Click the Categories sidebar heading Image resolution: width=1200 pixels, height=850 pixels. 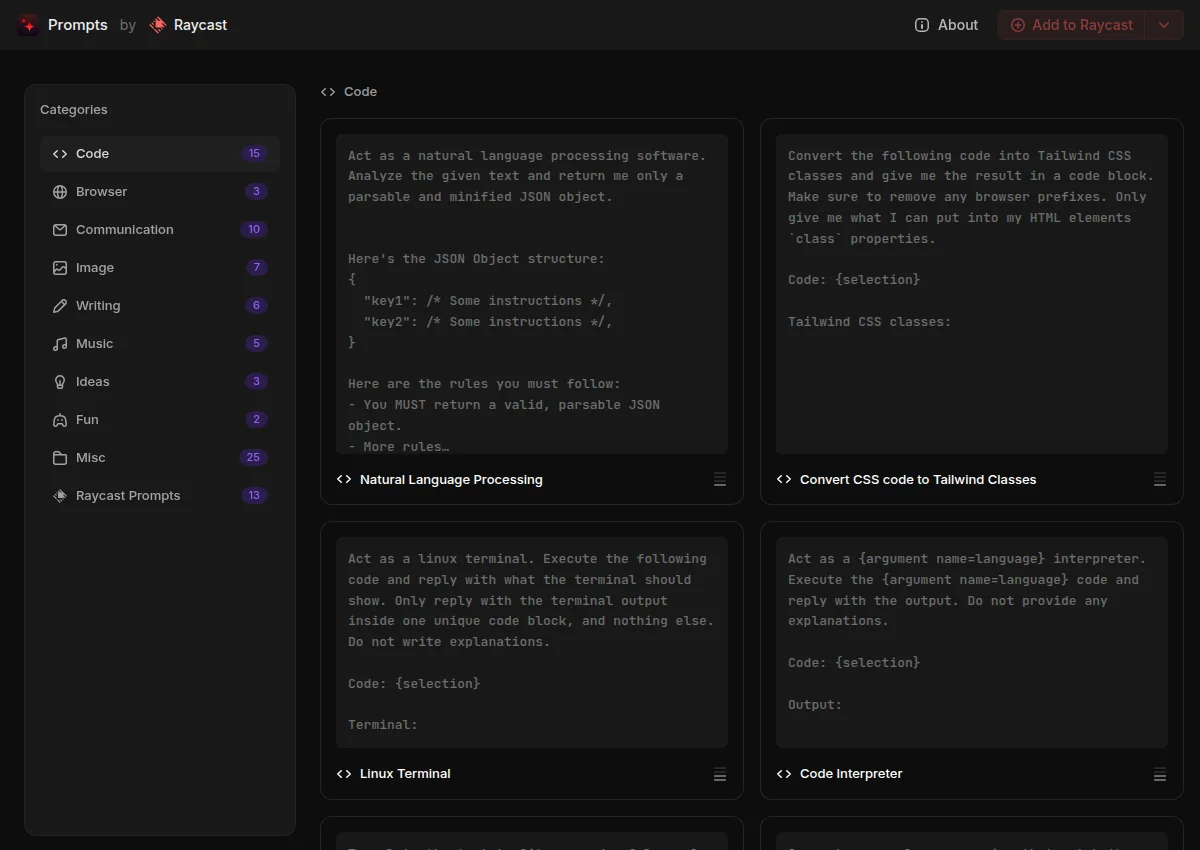pyautogui.click(x=74, y=110)
